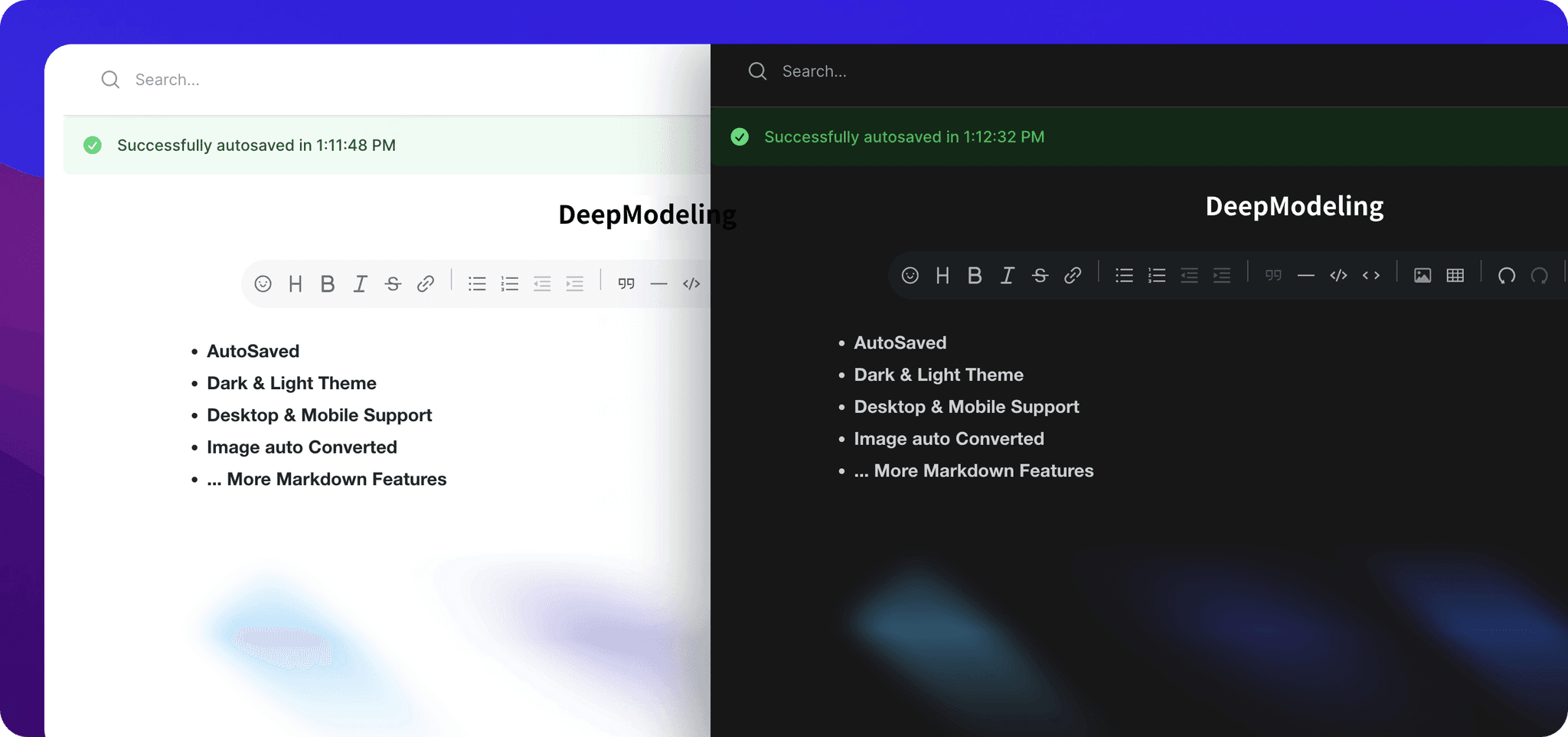
Task: Insert a hyperlink using the link icon
Action: click(426, 283)
